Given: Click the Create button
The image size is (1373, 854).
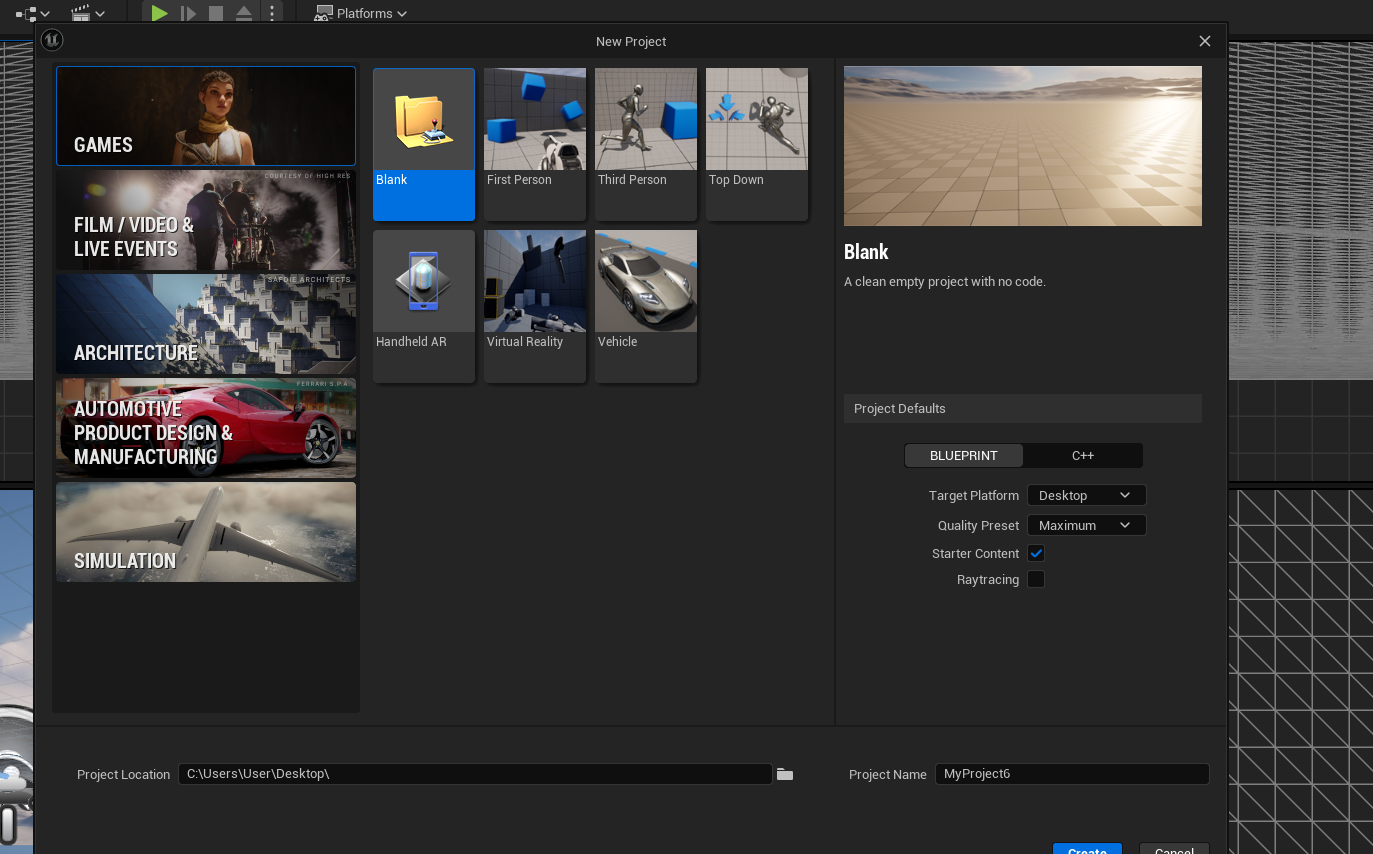Looking at the screenshot, I should (x=1087, y=850).
